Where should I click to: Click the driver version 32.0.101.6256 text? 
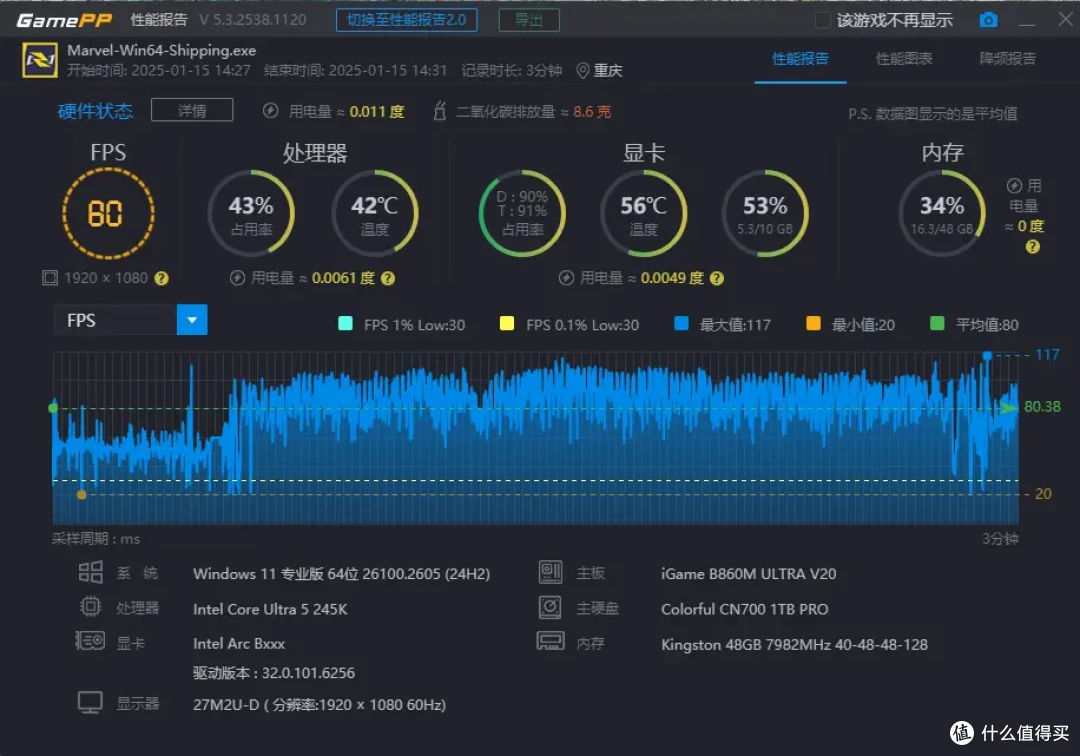[x=274, y=673]
